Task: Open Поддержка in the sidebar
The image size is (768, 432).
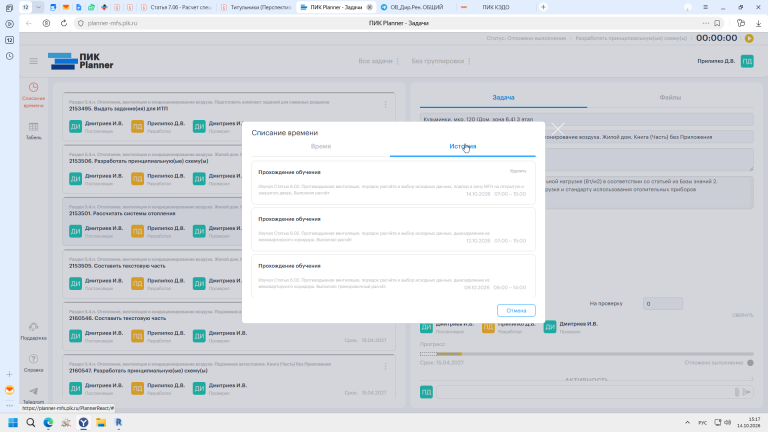Action: pyautogui.click(x=33, y=332)
